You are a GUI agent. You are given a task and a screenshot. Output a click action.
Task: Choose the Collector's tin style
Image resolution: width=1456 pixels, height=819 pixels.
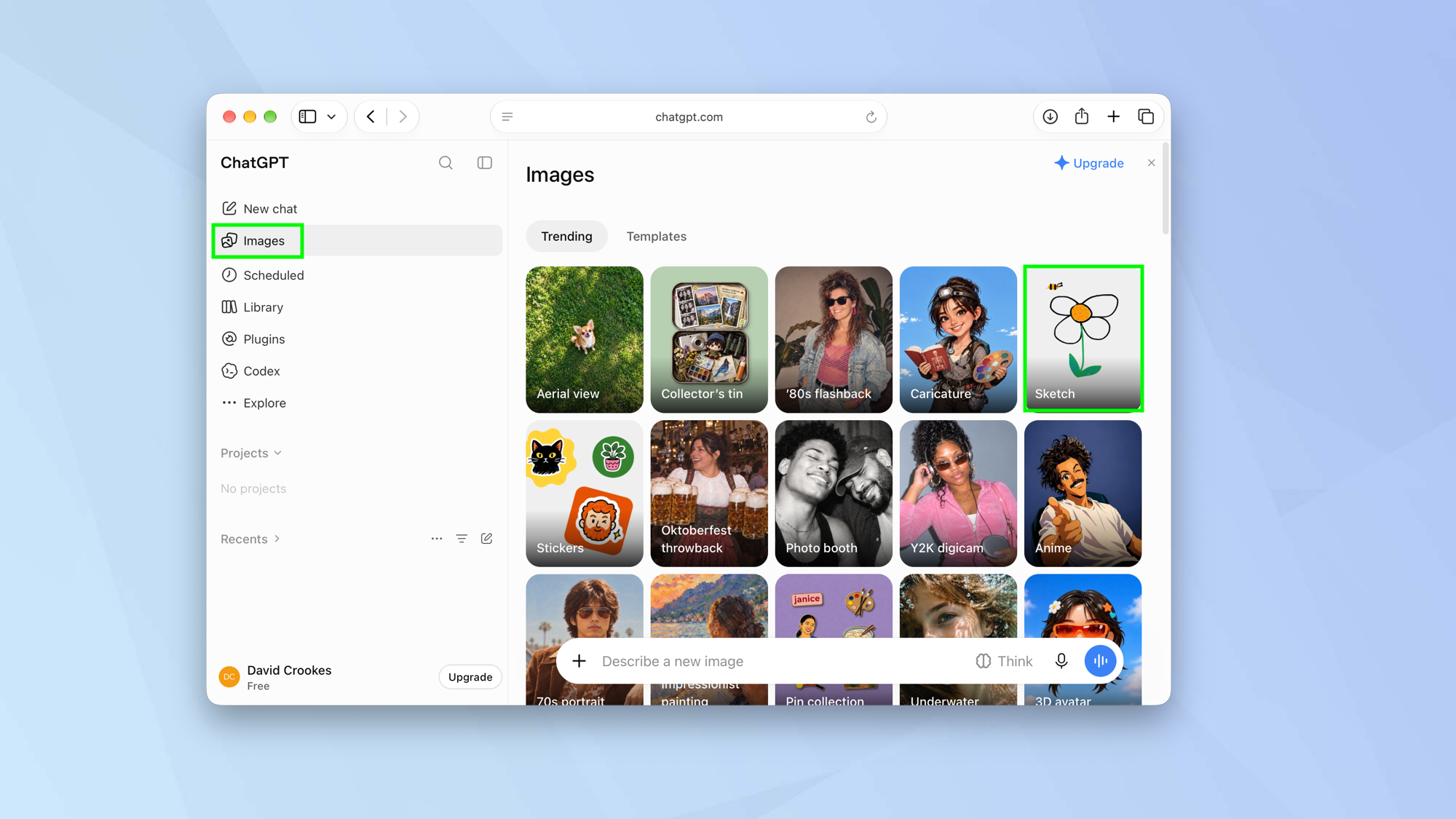[x=709, y=339]
